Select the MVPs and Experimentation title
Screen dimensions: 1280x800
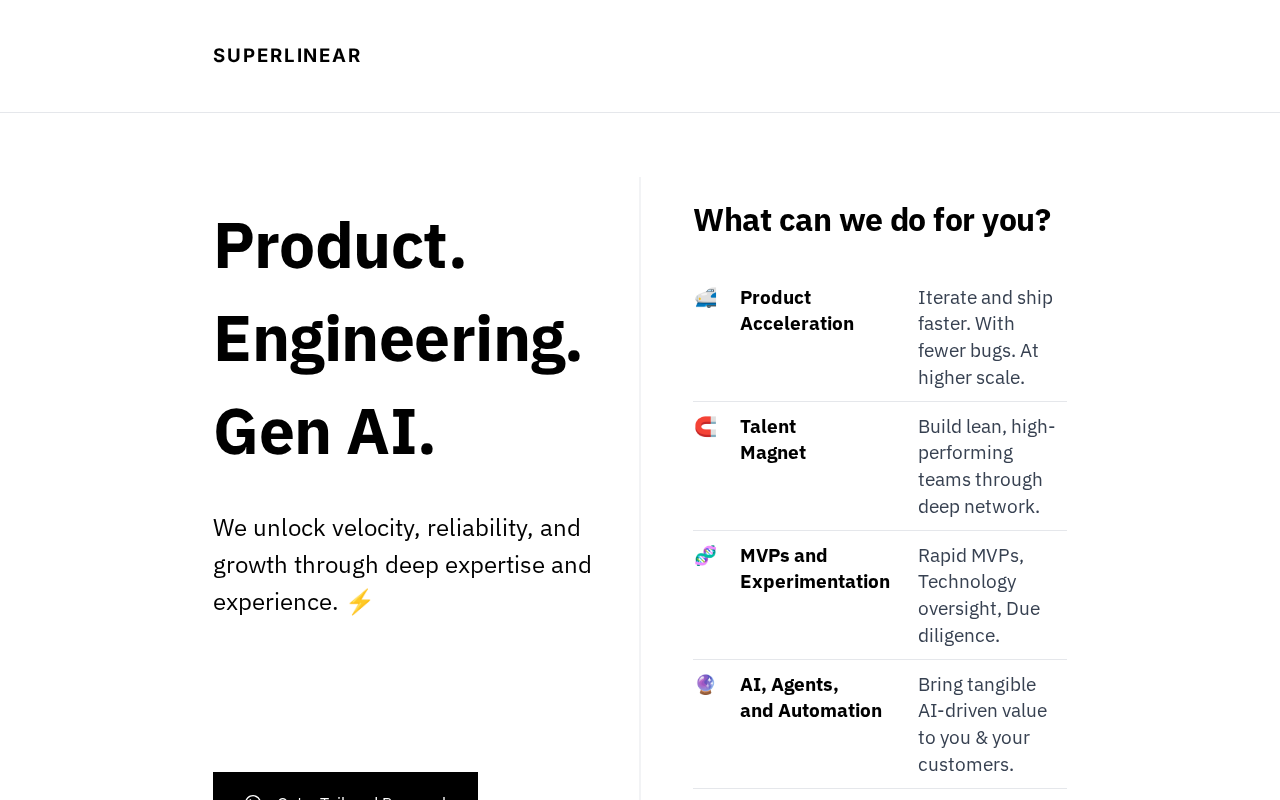(x=814, y=569)
